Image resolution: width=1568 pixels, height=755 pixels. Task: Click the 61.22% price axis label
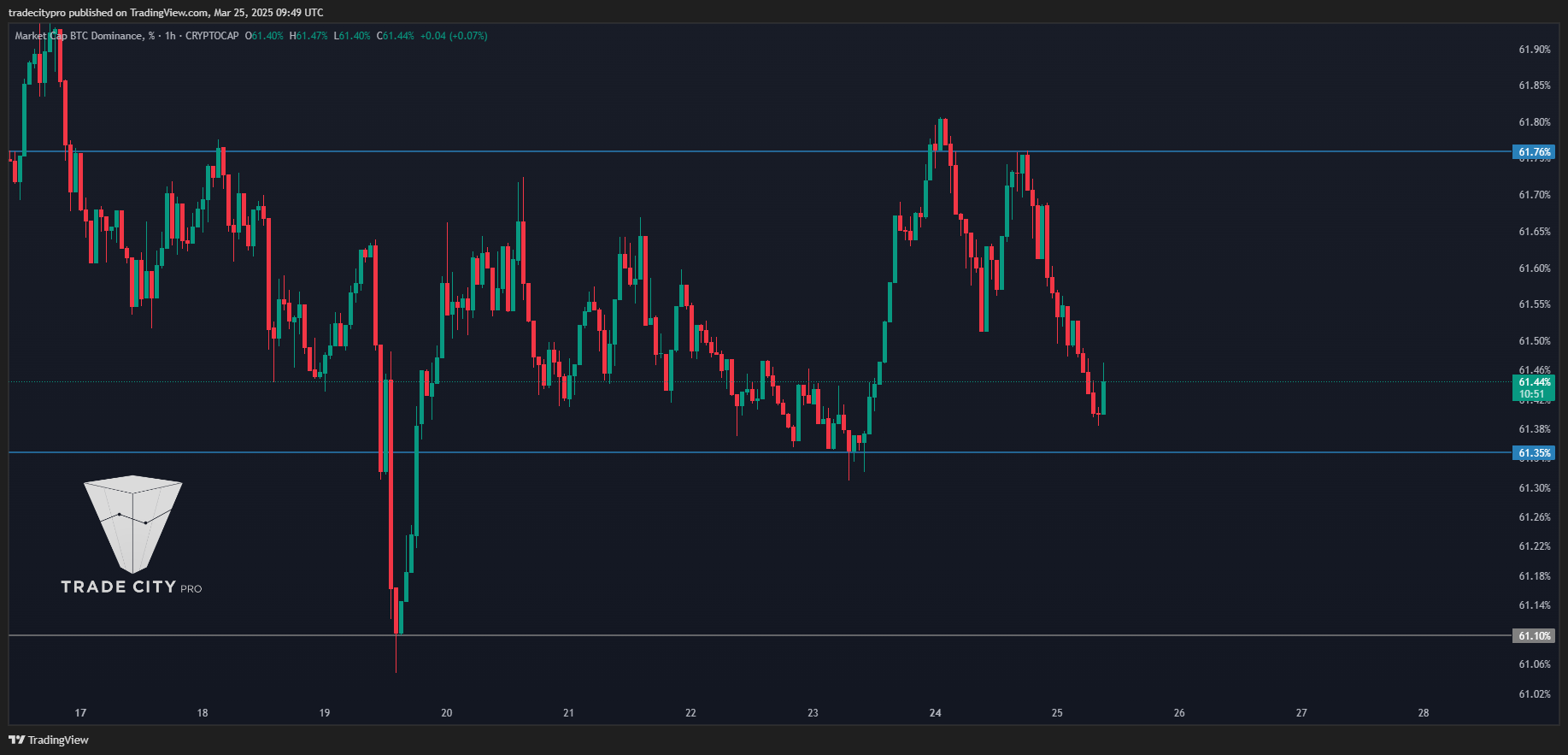pyautogui.click(x=1534, y=546)
